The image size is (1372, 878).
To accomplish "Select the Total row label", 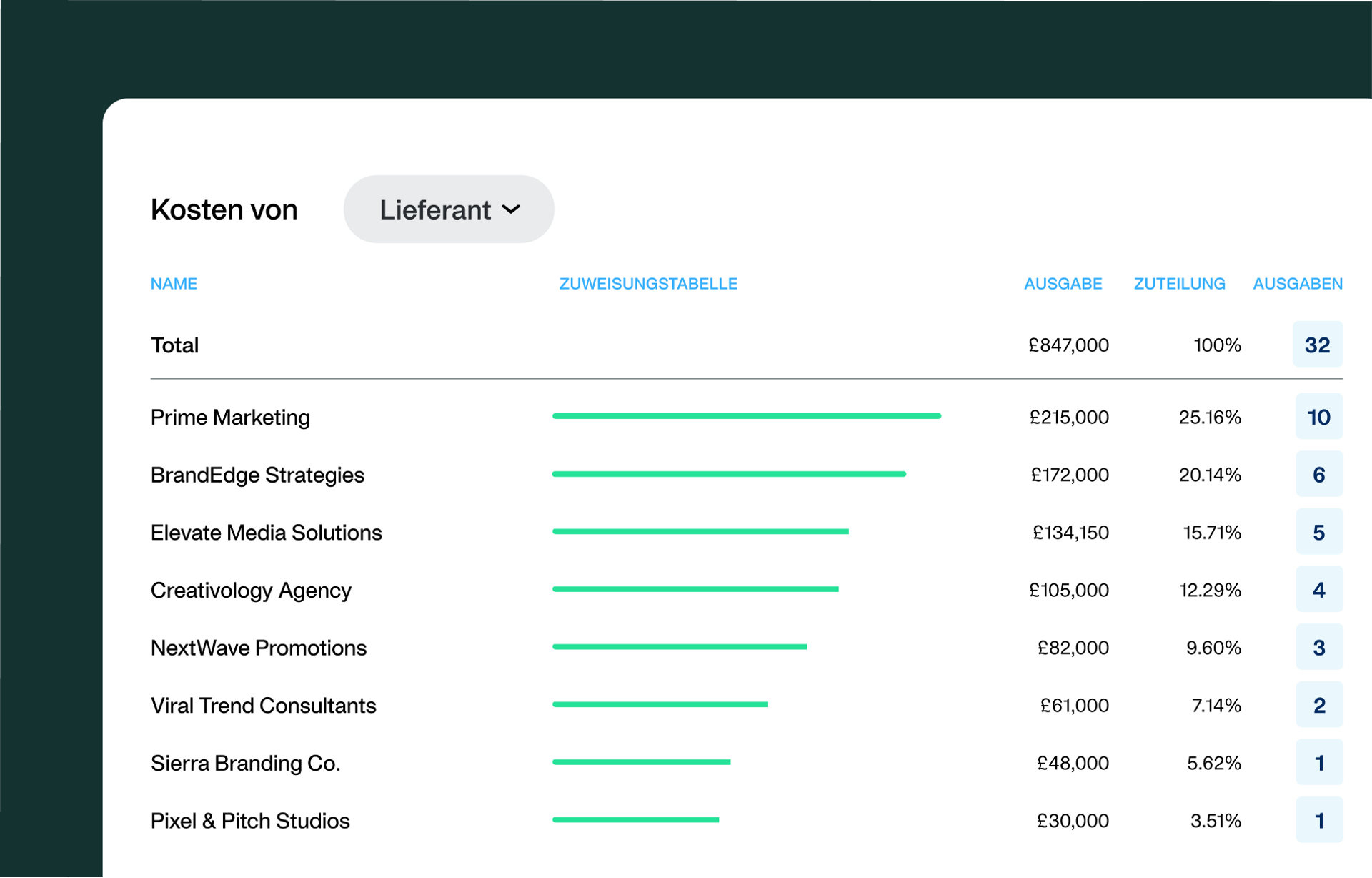I will [174, 345].
